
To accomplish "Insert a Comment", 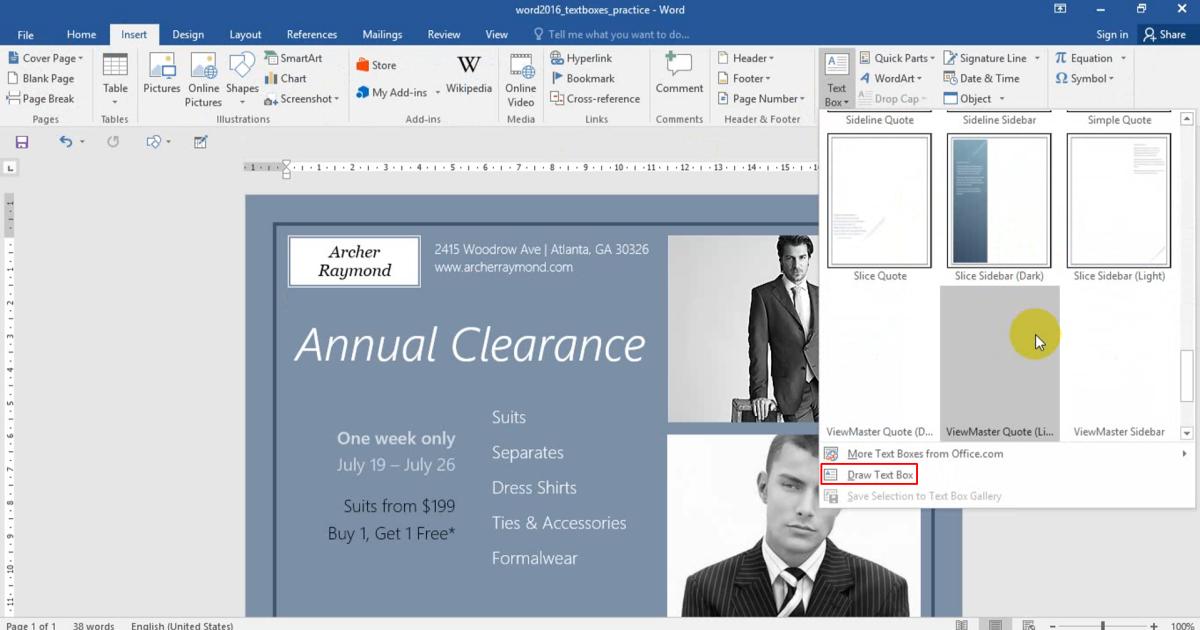I will point(679,78).
